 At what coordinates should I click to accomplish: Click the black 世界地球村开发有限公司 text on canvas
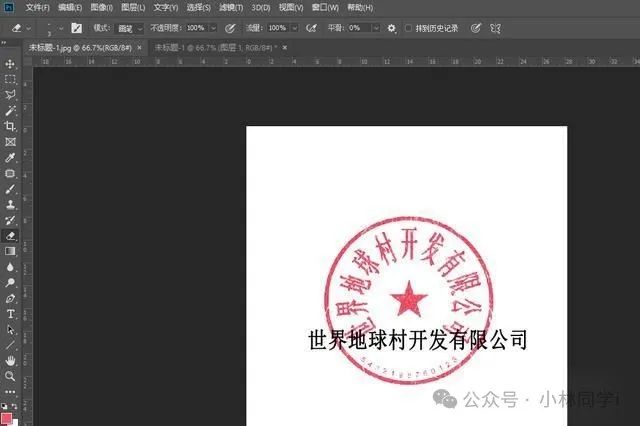point(418,340)
